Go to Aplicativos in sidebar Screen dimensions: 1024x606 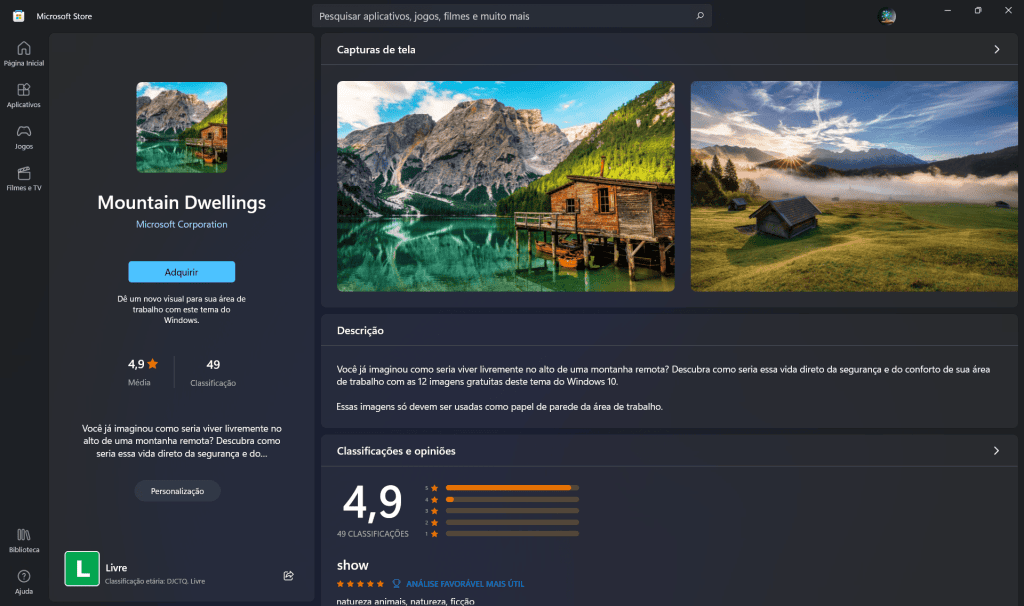[24, 95]
